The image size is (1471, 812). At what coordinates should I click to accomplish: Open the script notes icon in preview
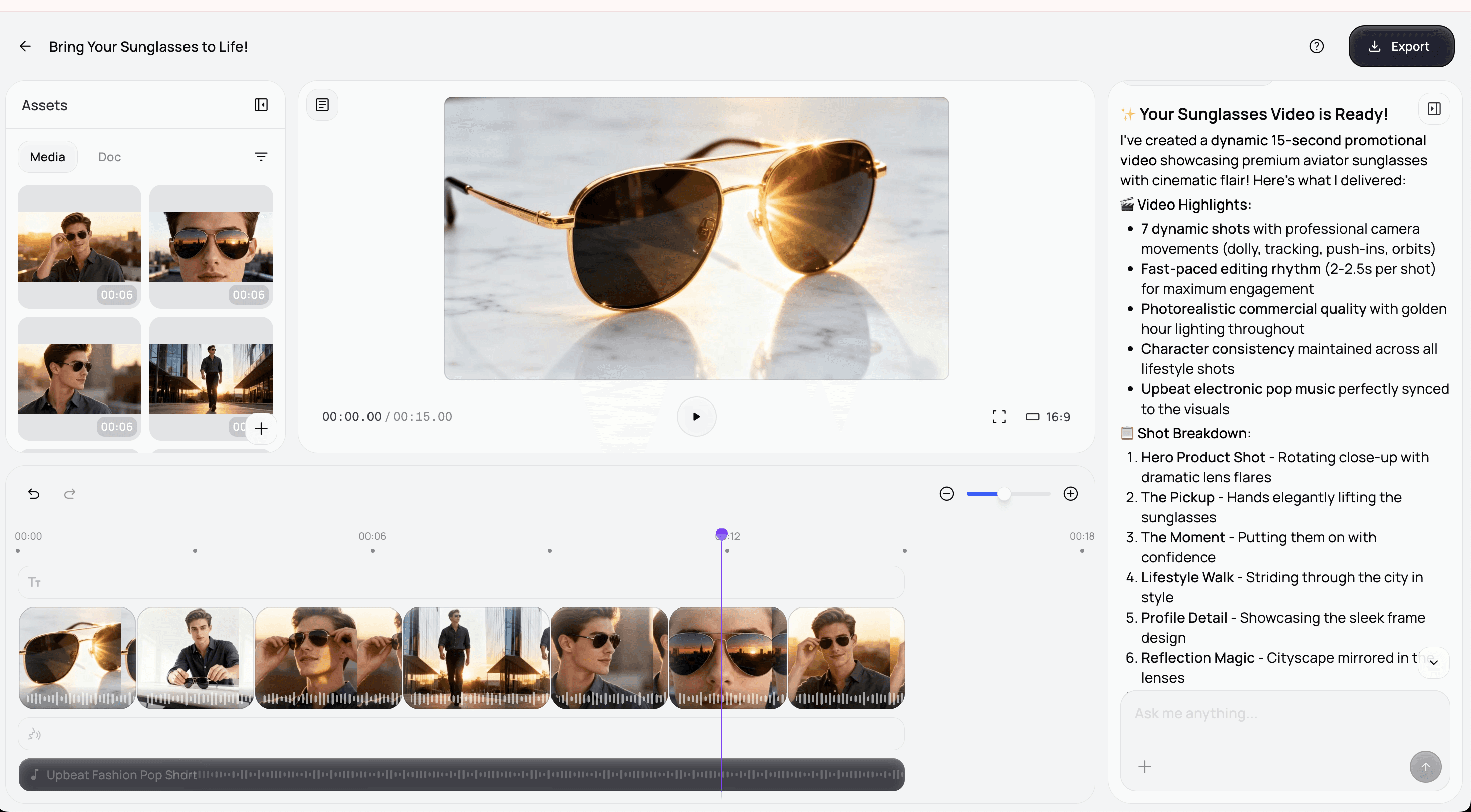(x=322, y=105)
